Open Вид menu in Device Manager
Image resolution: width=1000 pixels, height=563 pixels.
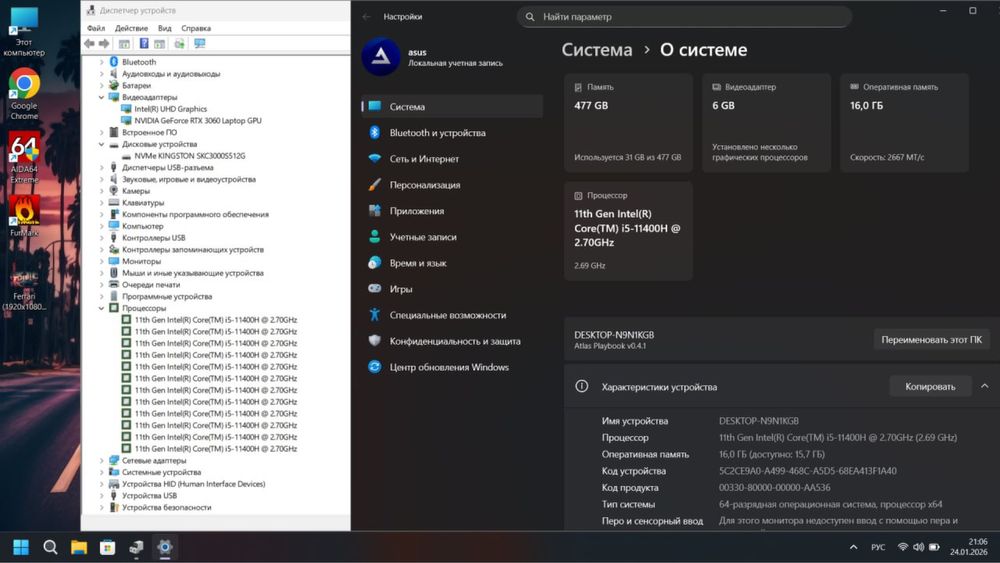coord(165,28)
